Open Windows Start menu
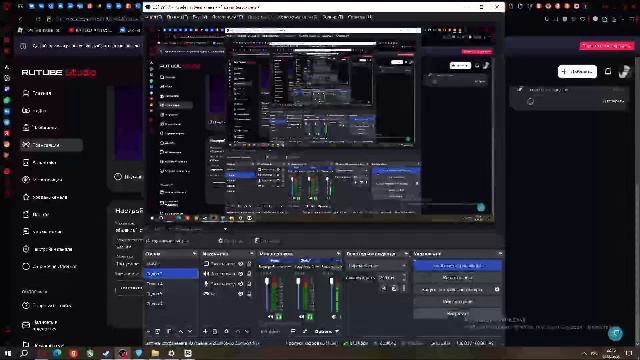 (7, 353)
